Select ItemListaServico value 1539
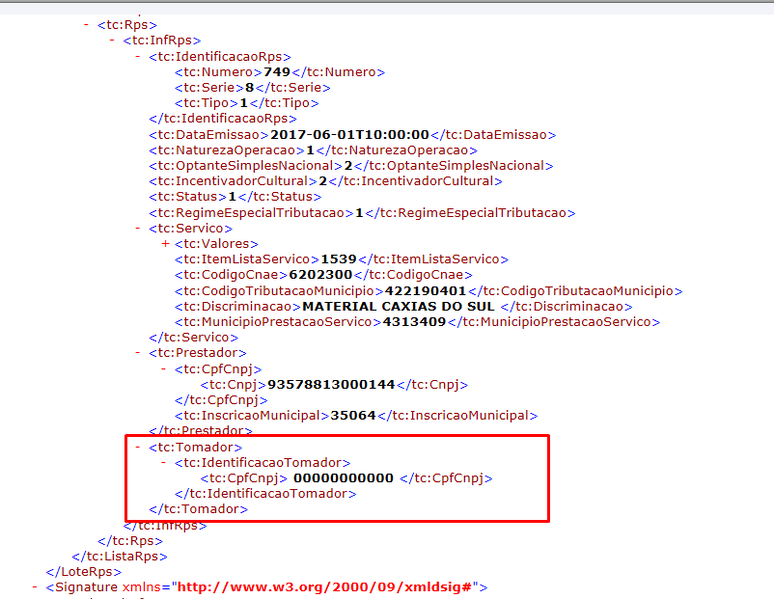Screen dimensions: 774x599 339,259
